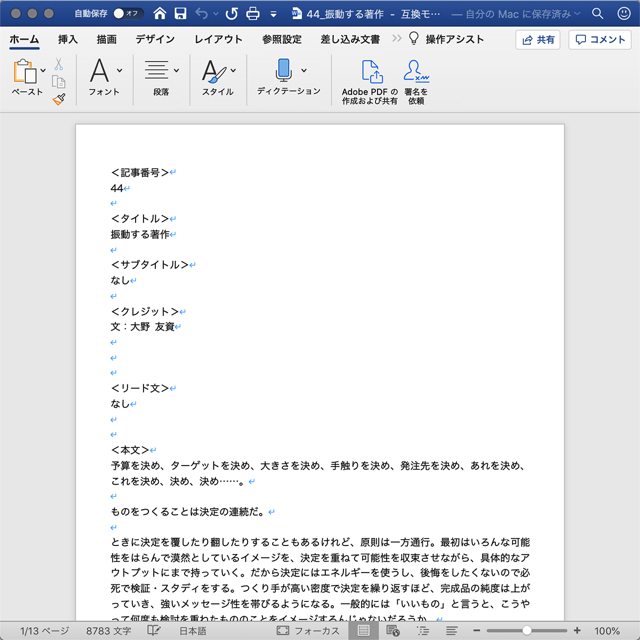Viewport: 640px width, 640px height.
Task: Switch to the Layout (レイアウト) tab
Action: click(217, 39)
